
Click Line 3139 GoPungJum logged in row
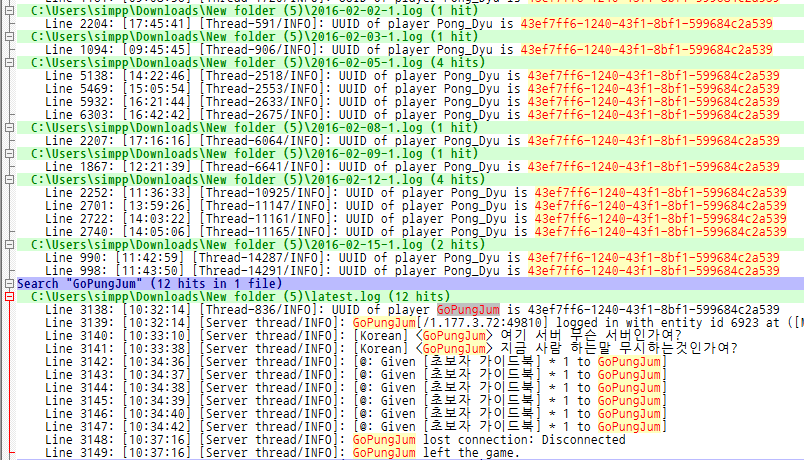[425, 323]
